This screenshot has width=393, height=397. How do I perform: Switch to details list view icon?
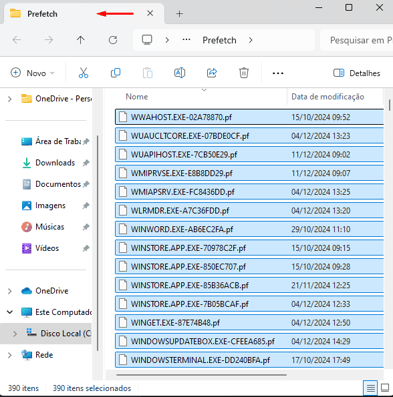tap(370, 388)
